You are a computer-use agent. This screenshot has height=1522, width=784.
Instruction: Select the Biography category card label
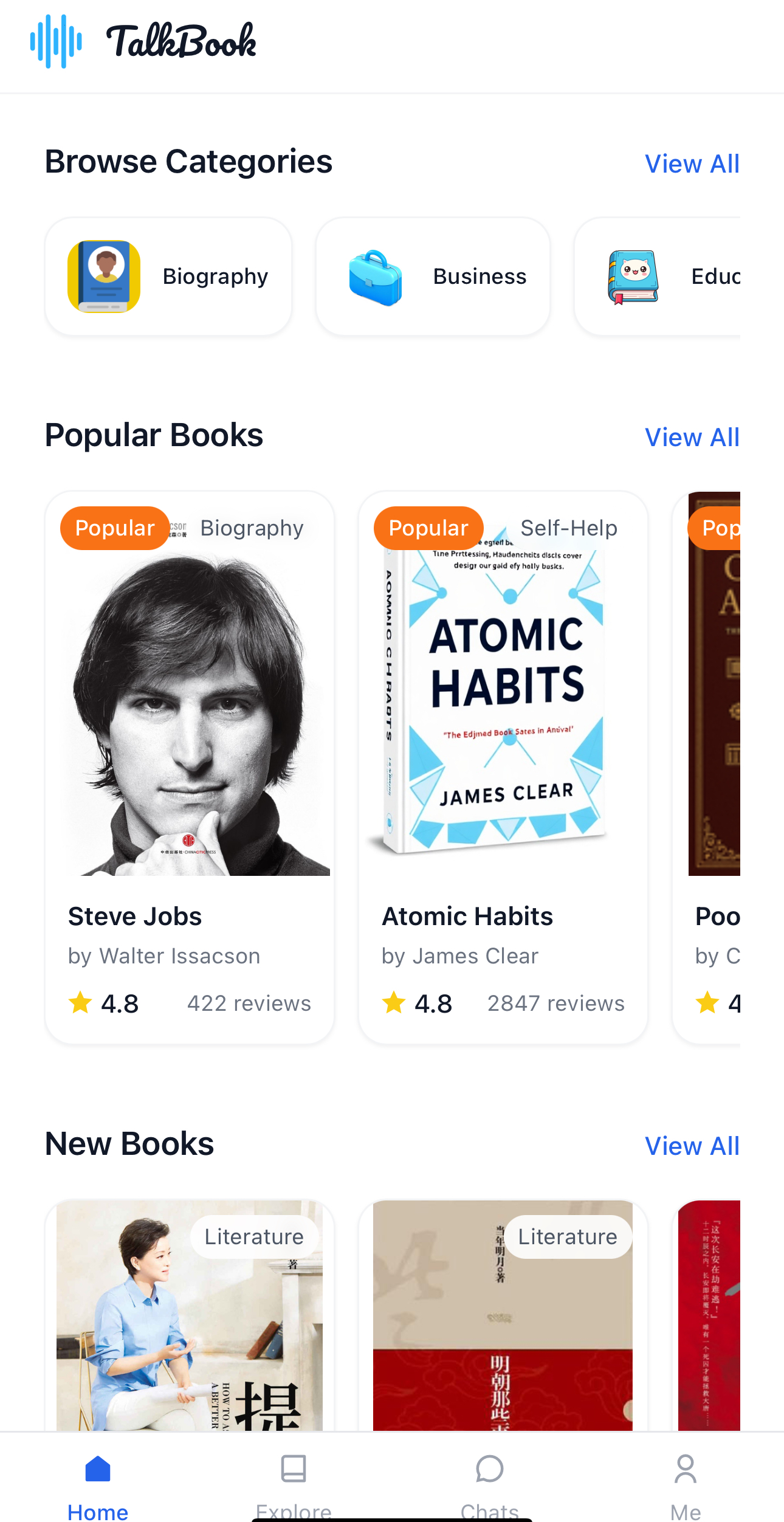point(215,277)
